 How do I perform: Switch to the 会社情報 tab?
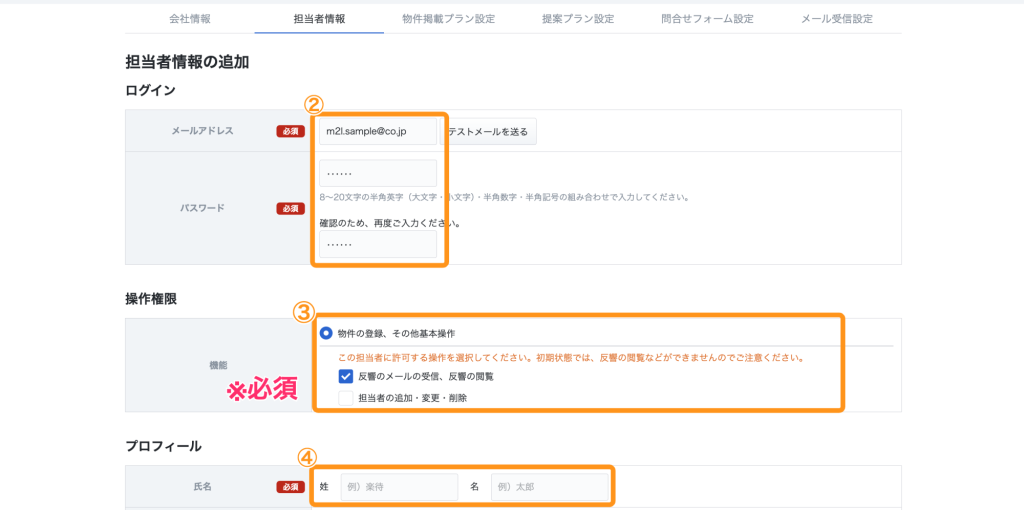[x=188, y=19]
